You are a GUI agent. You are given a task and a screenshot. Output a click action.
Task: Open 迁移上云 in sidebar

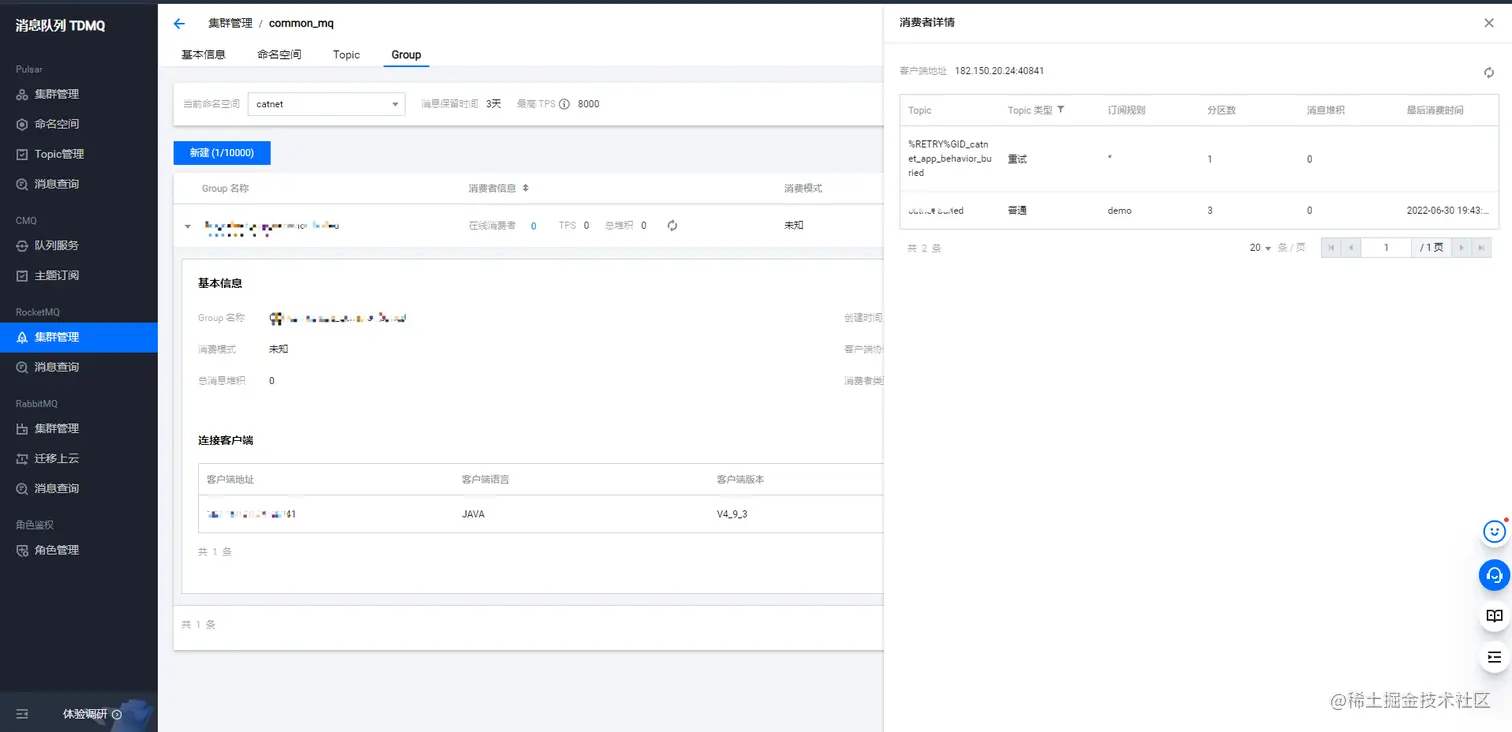click(56, 458)
